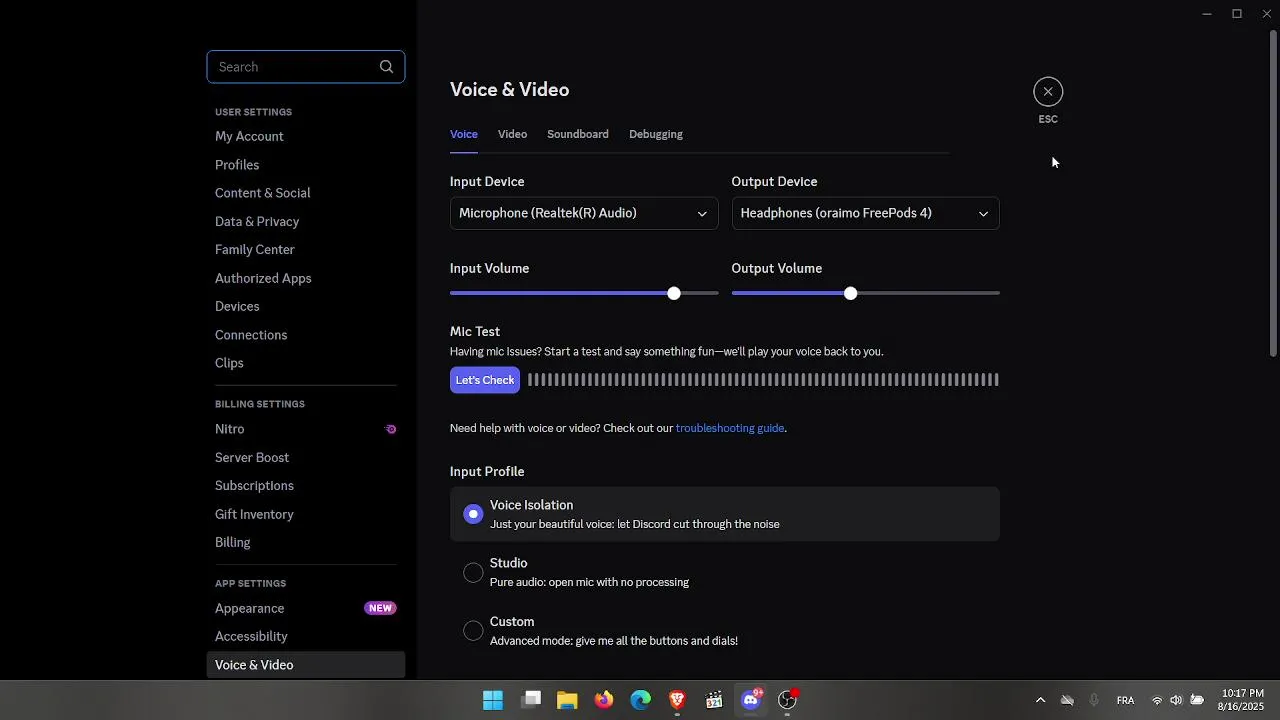The width and height of the screenshot is (1280, 720).
Task: Open the troubleshooting guide link
Action: click(x=730, y=428)
